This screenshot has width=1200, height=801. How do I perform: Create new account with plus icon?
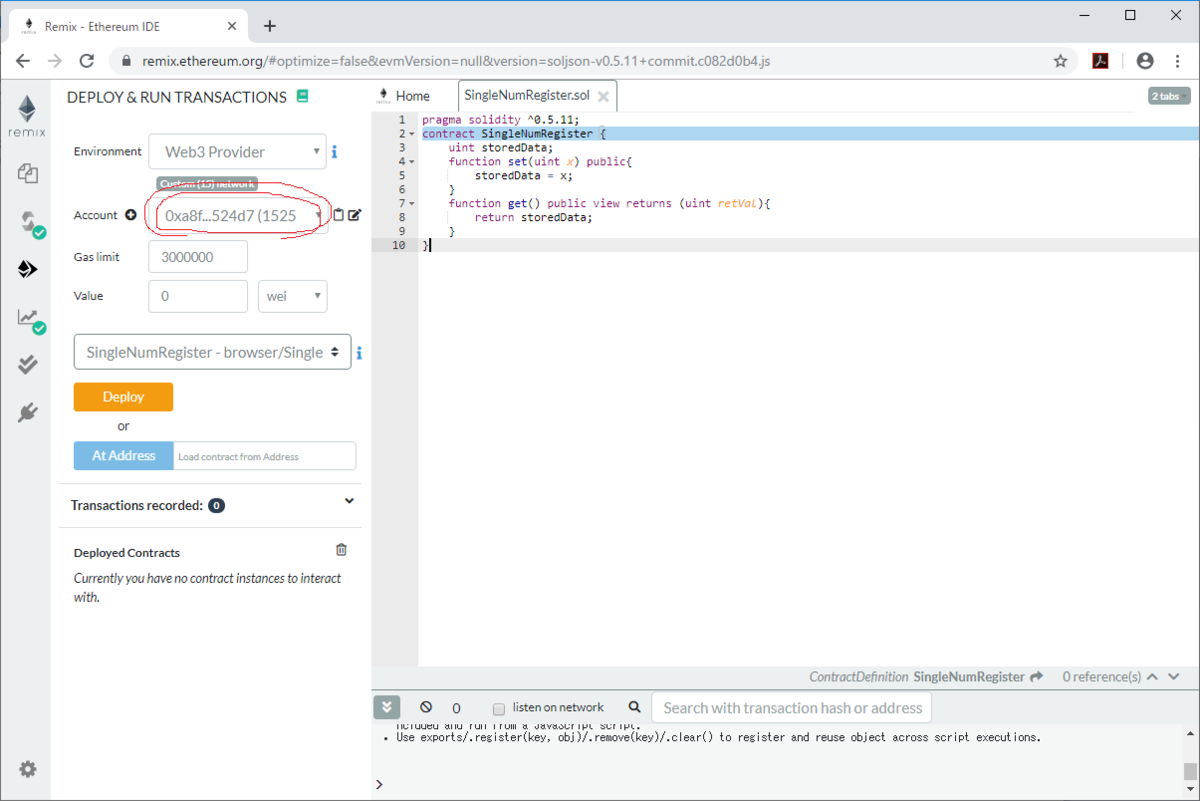[x=130, y=215]
